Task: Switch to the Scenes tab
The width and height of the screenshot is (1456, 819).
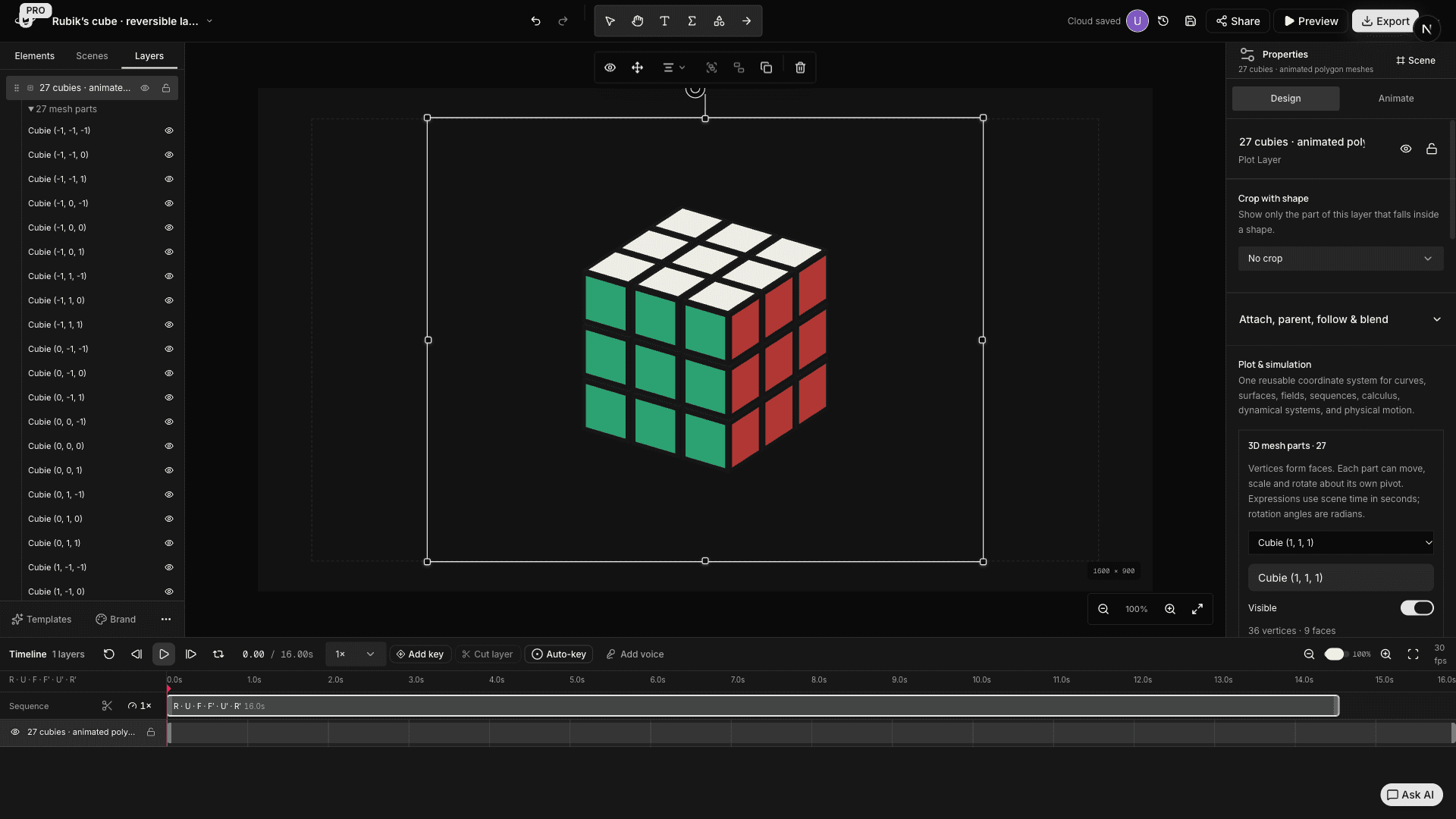Action: pyautogui.click(x=92, y=56)
